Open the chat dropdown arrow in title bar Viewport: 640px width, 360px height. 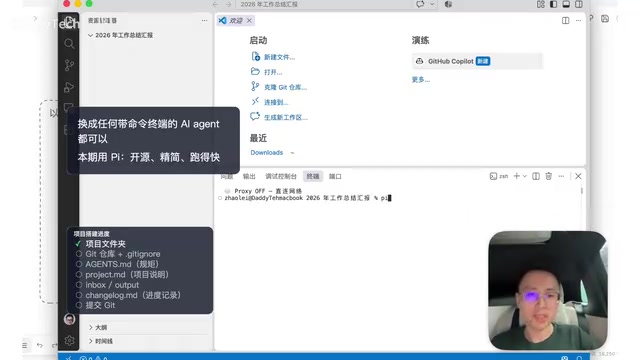[x=432, y=4]
